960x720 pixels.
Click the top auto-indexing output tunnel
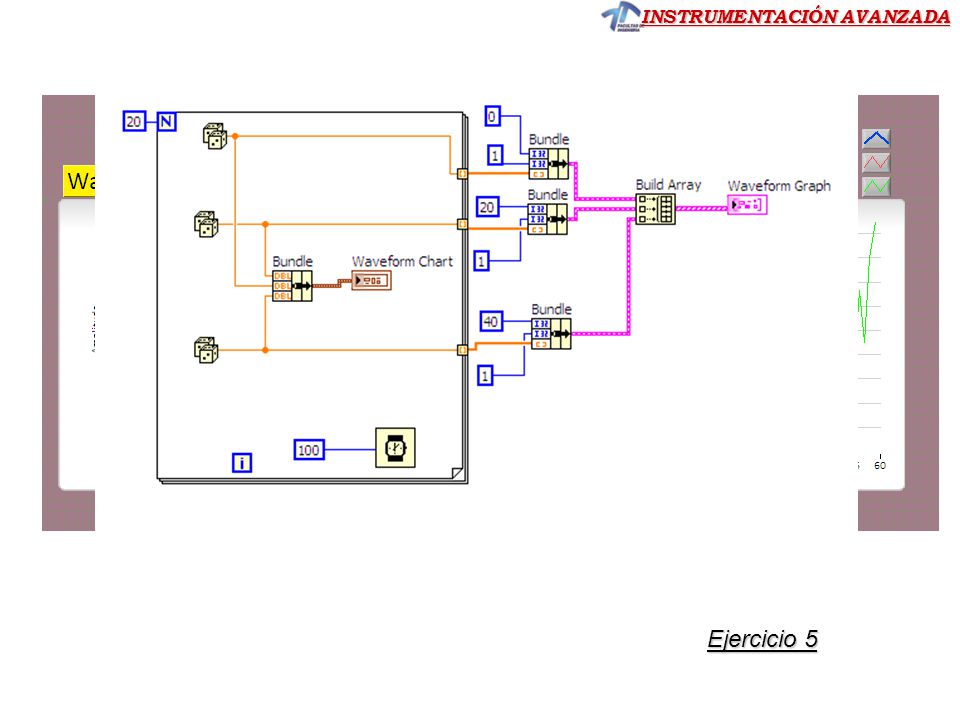[462, 174]
